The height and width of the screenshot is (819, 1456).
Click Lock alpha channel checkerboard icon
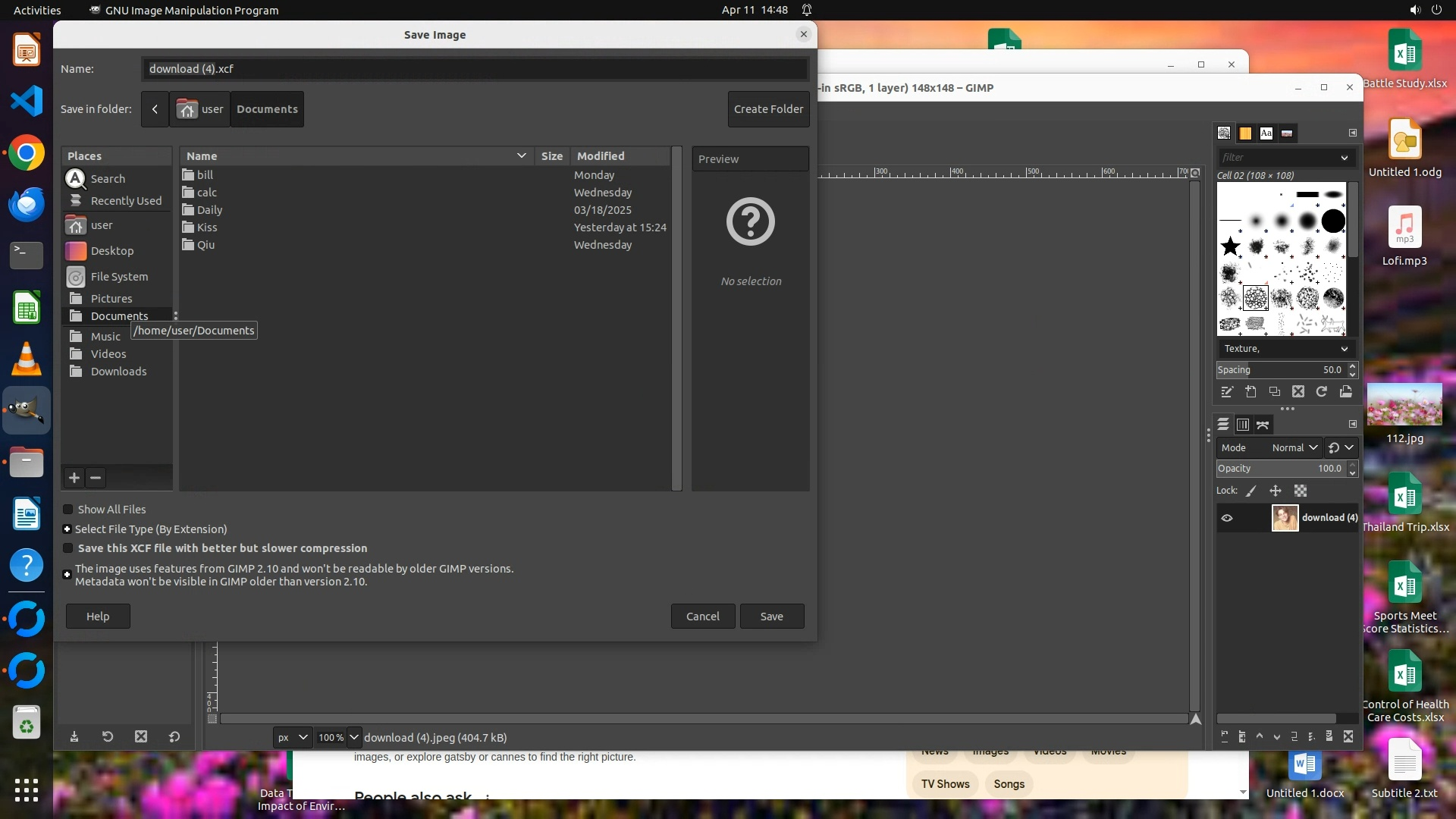[1301, 491]
